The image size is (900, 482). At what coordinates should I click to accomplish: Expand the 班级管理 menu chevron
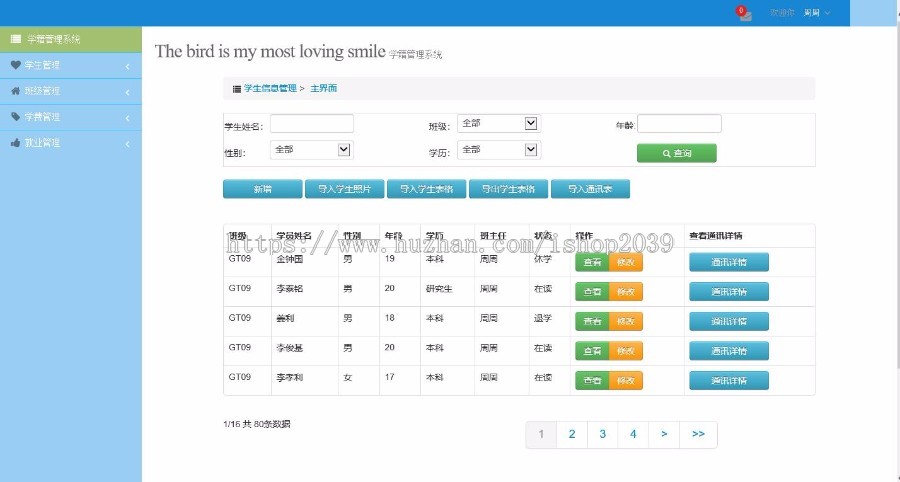[x=127, y=92]
